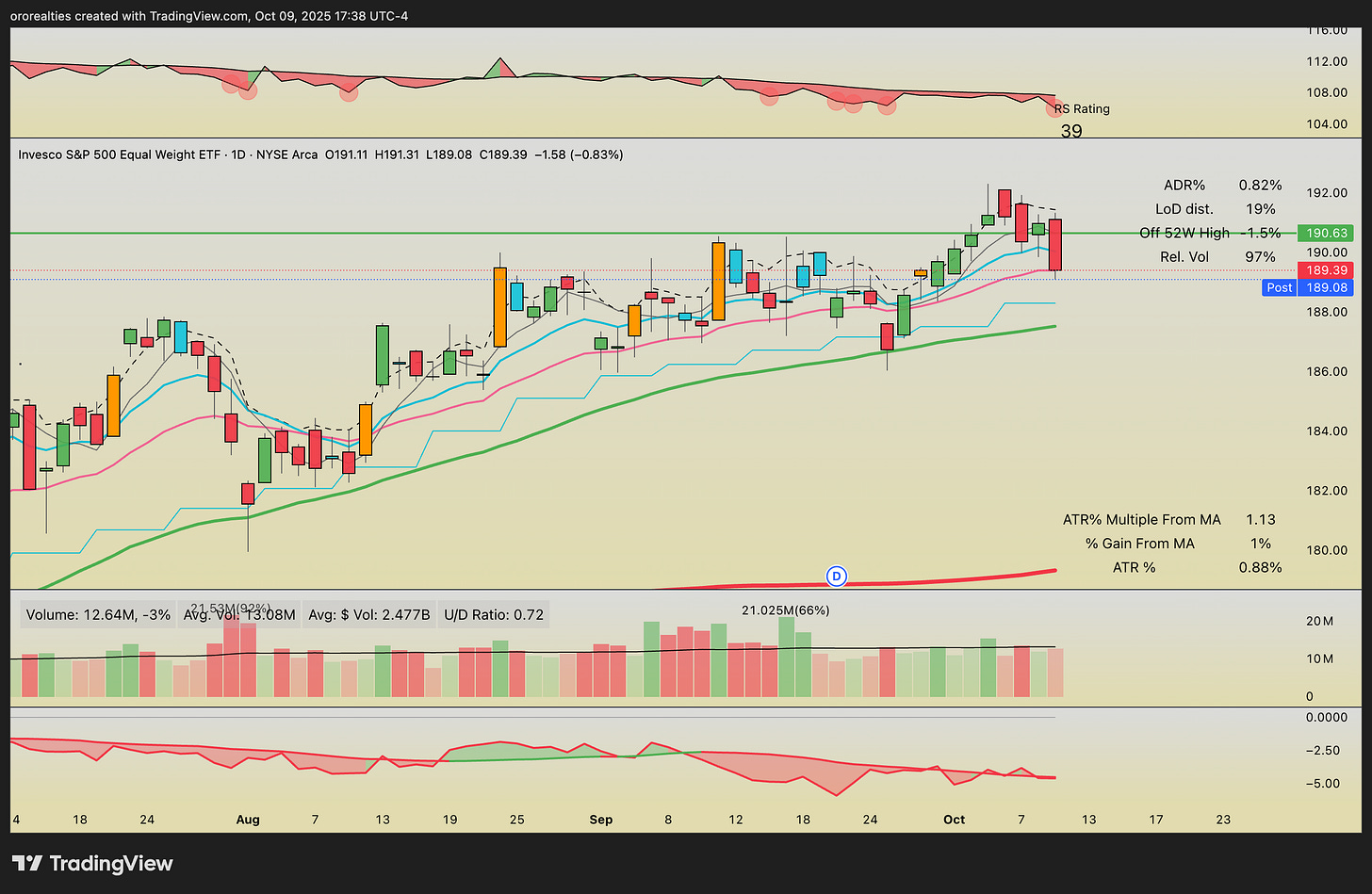1372x894 pixels.
Task: Click the 108.00 RS panel axis label
Action: (x=1329, y=92)
